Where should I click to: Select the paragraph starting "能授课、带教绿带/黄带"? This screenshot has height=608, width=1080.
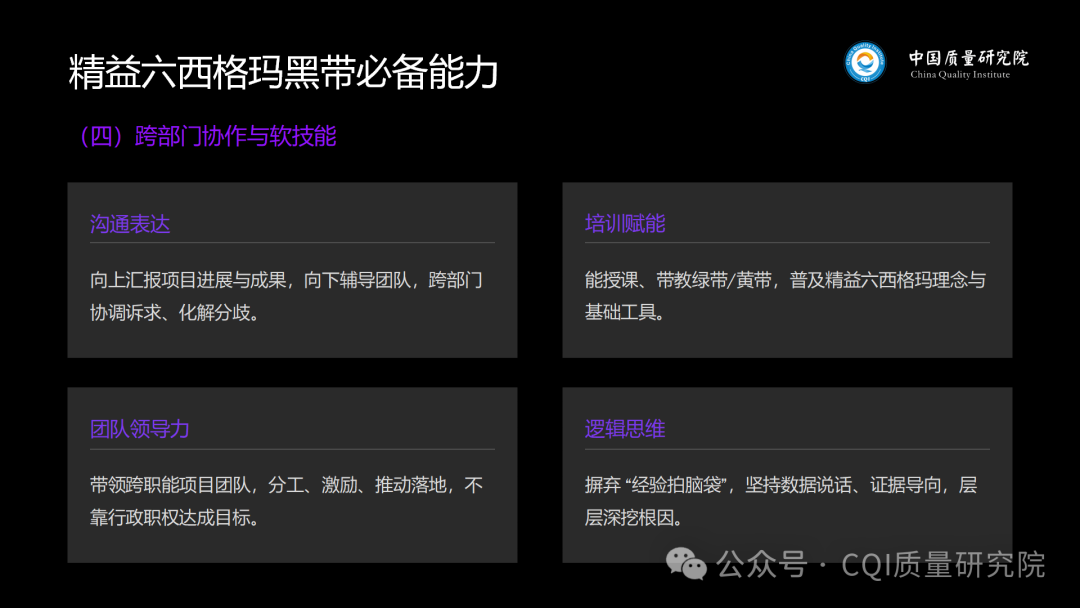coord(785,296)
